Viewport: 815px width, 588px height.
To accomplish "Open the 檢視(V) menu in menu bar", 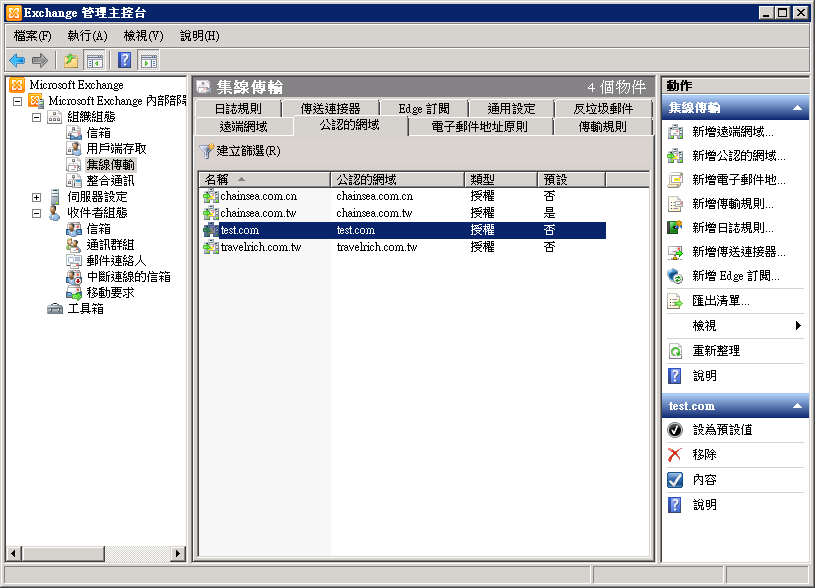I will click(x=143, y=36).
